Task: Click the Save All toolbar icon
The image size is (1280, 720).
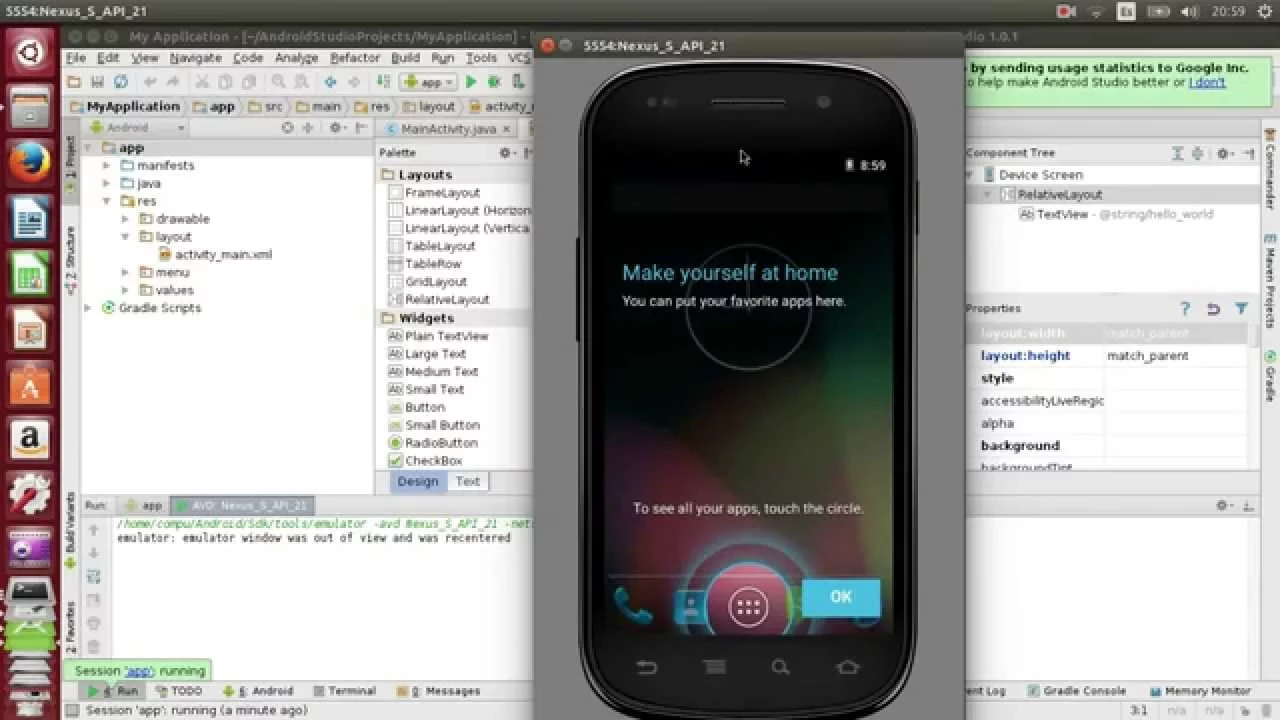Action: point(98,82)
